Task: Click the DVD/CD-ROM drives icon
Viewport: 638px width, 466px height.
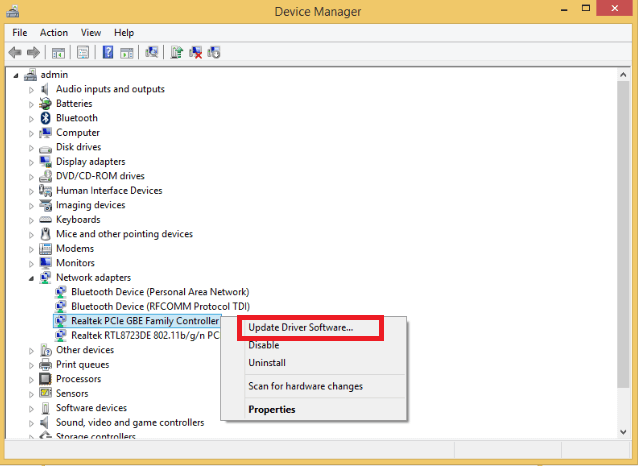Action: tap(45, 176)
